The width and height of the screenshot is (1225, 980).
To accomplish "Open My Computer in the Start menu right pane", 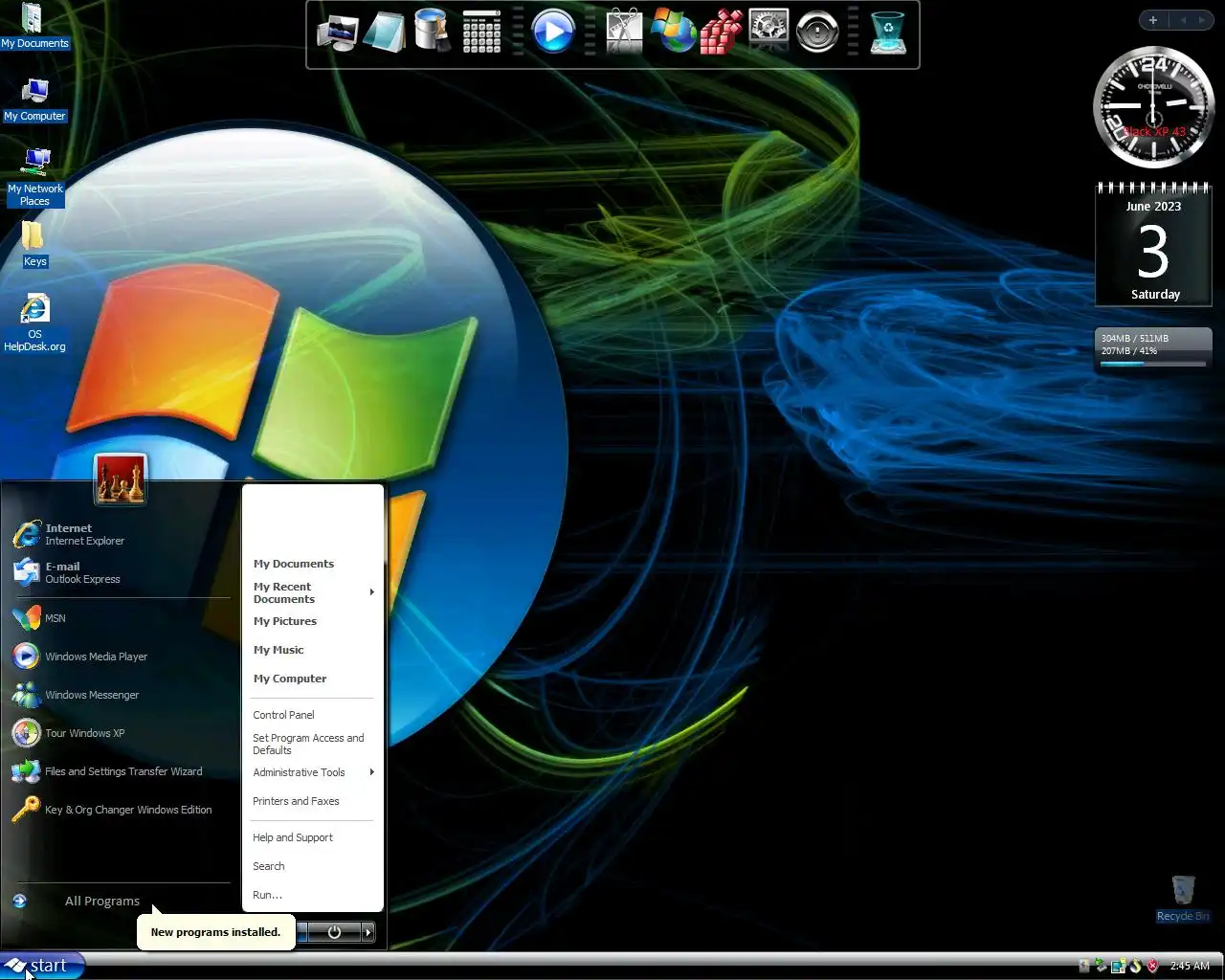I will [290, 679].
